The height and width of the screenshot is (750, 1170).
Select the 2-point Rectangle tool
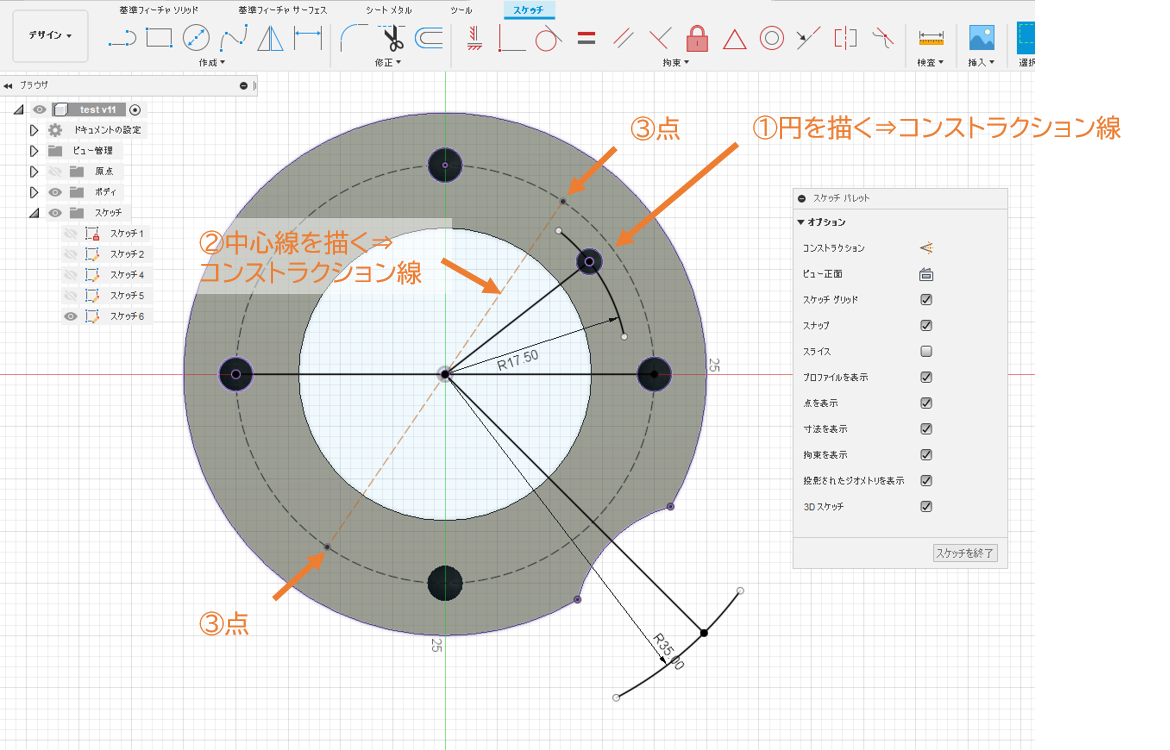(158, 38)
